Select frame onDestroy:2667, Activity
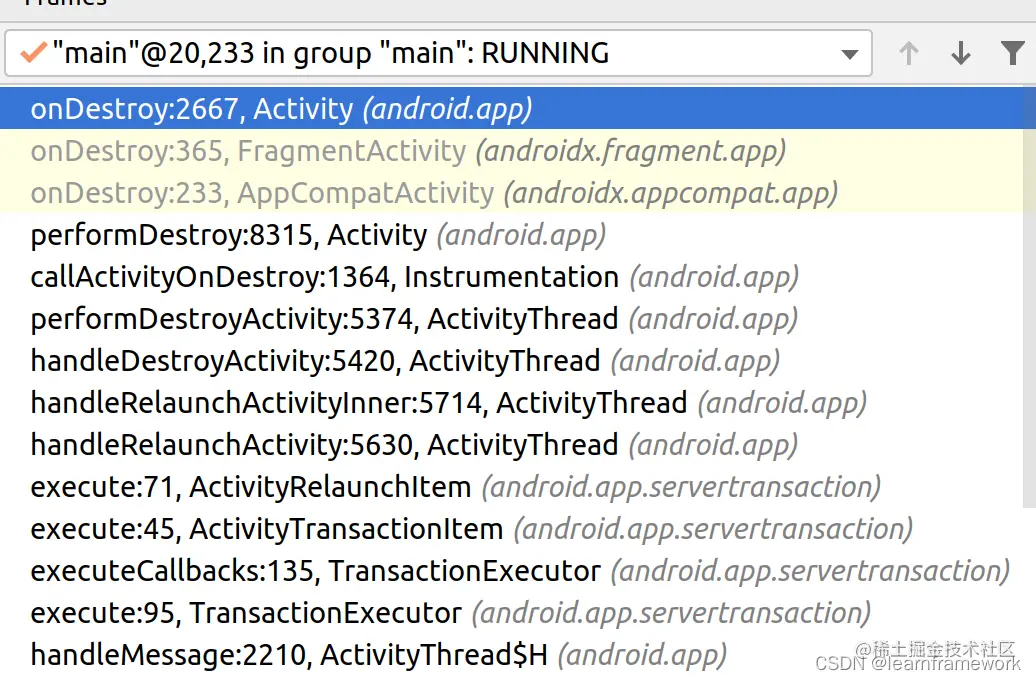This screenshot has height=680, width=1036. (511, 108)
